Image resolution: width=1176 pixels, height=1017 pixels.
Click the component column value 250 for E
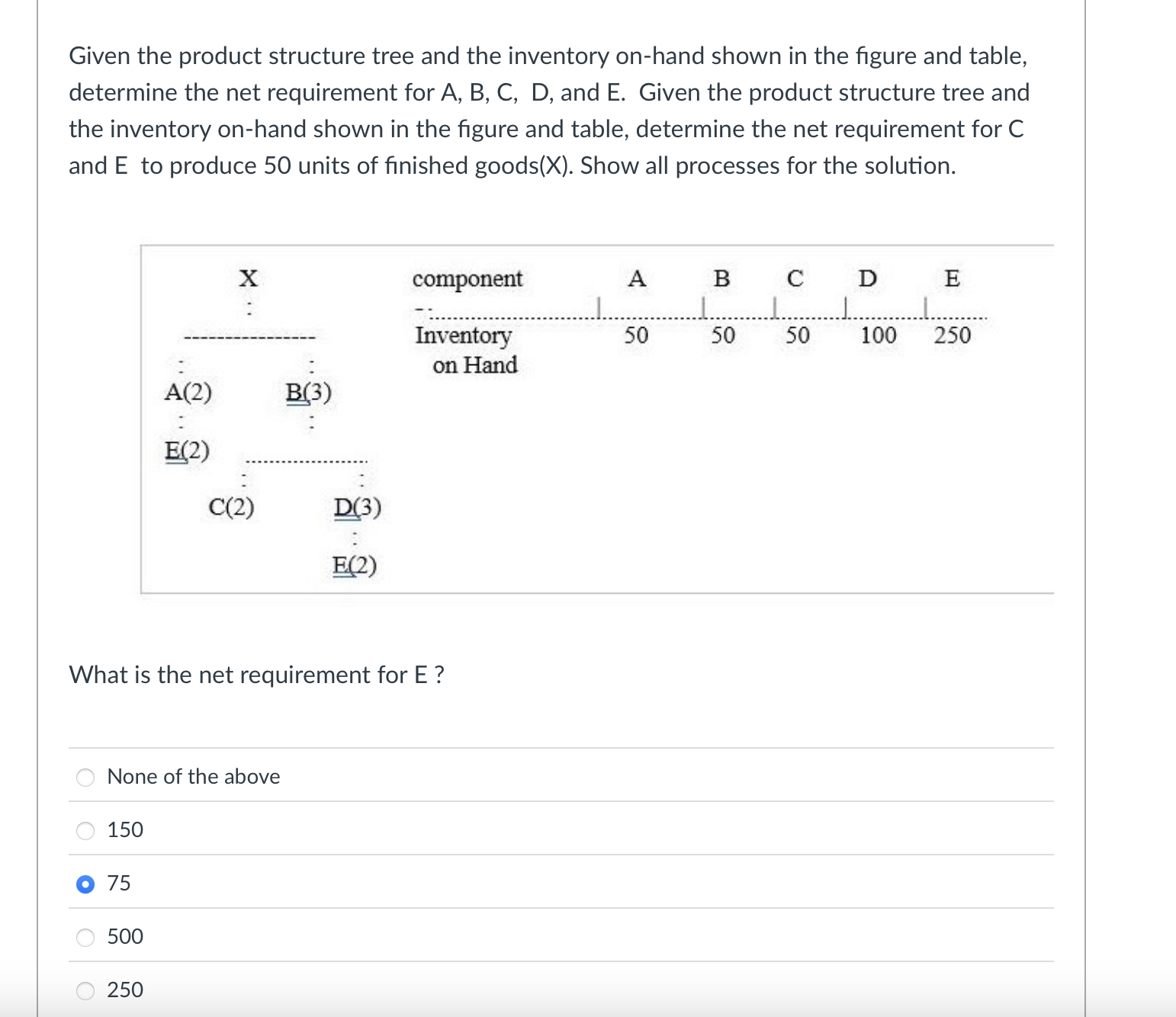click(952, 335)
